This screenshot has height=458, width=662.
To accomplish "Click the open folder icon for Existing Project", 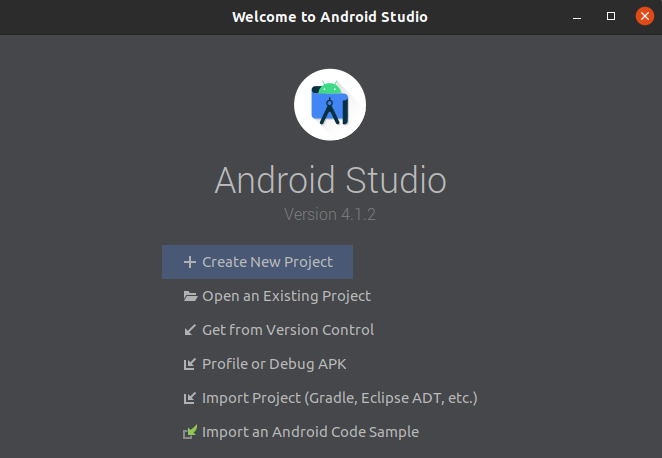I will click(190, 296).
